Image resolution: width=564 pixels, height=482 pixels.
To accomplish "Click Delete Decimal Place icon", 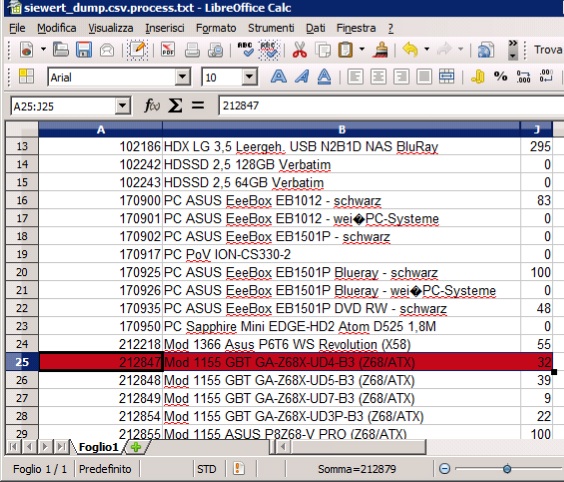I will 546,76.
